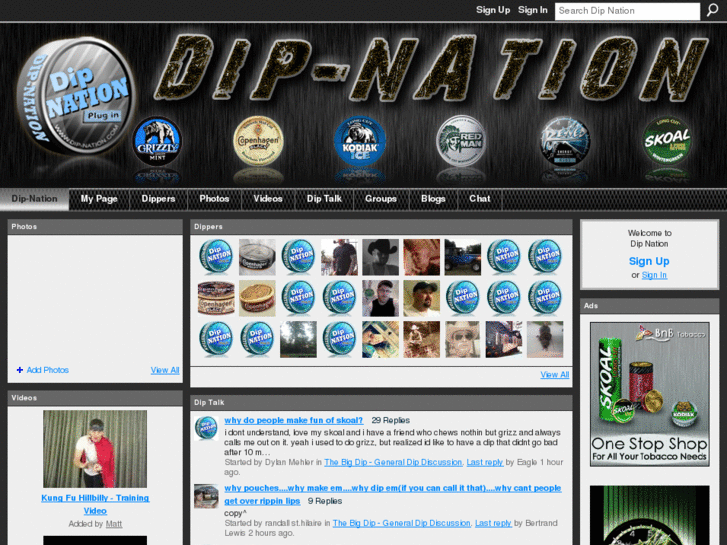Open the My Page tab
This screenshot has width=727, height=545.
click(99, 199)
